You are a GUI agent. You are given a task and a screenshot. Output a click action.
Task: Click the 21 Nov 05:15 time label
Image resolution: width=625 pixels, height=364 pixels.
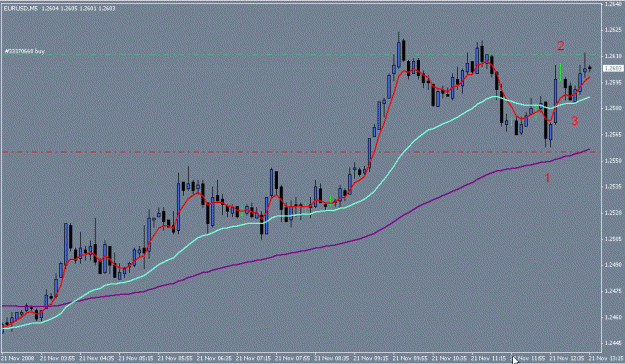136,358
